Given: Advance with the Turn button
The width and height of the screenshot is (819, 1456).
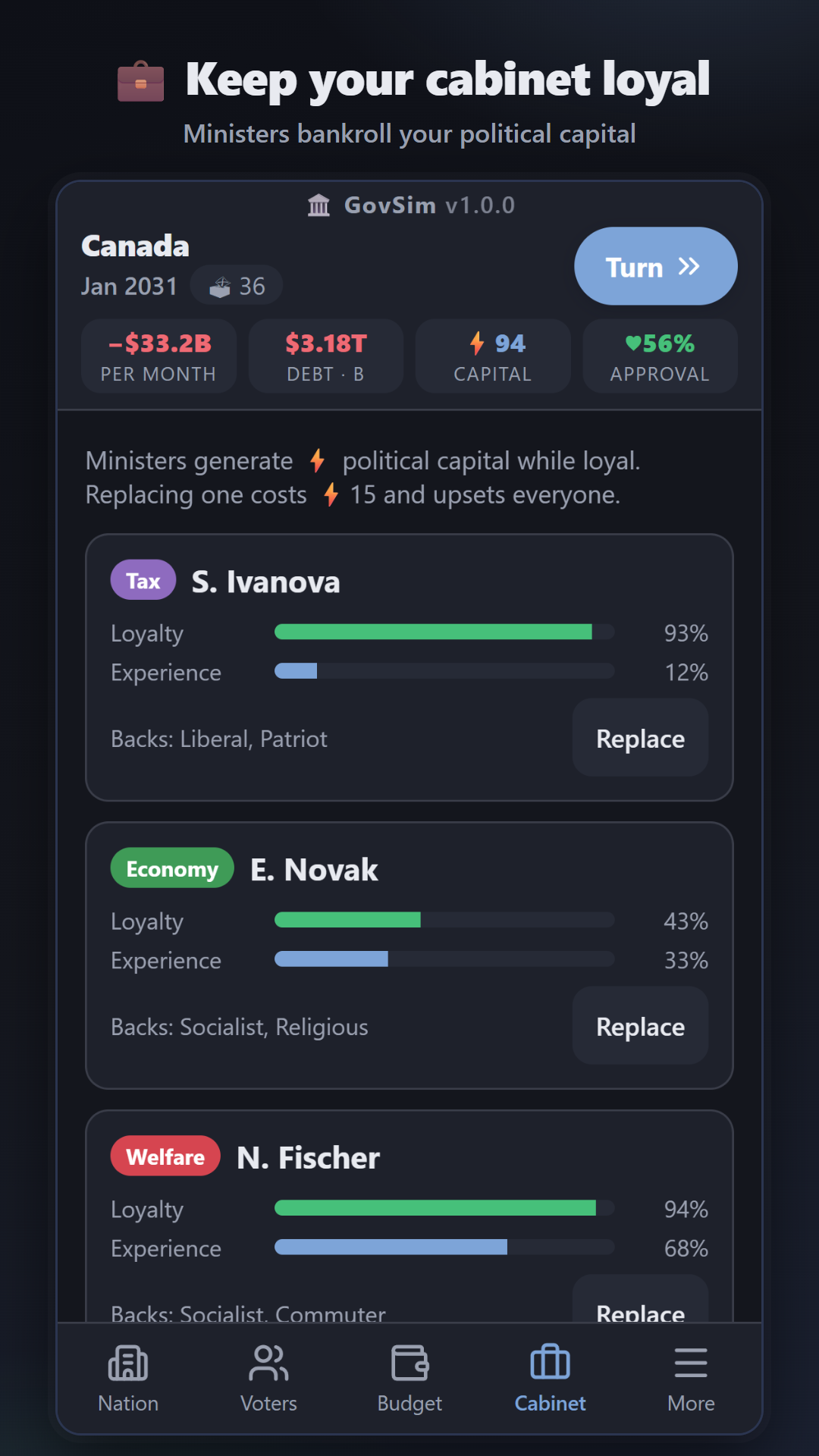Looking at the screenshot, I should [656, 266].
